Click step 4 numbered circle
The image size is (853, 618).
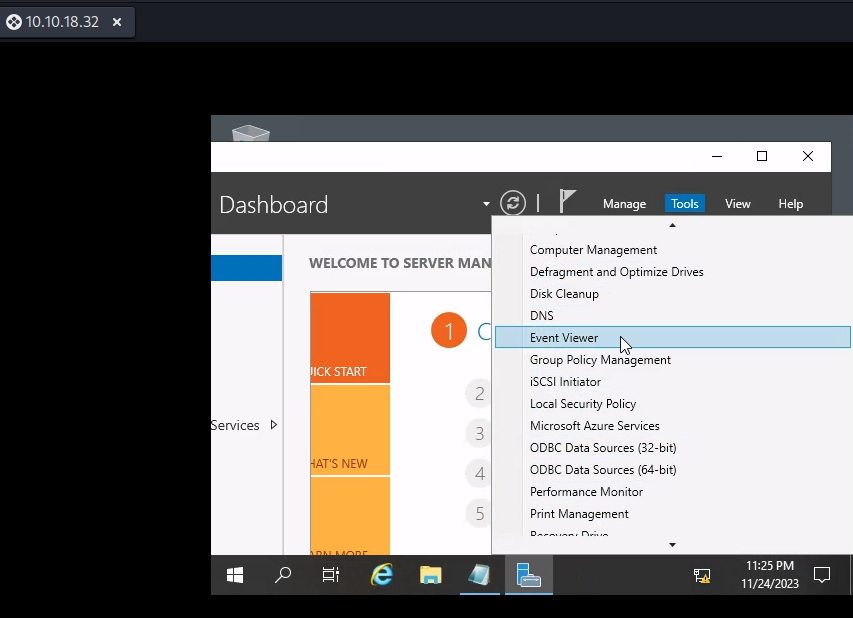479,473
